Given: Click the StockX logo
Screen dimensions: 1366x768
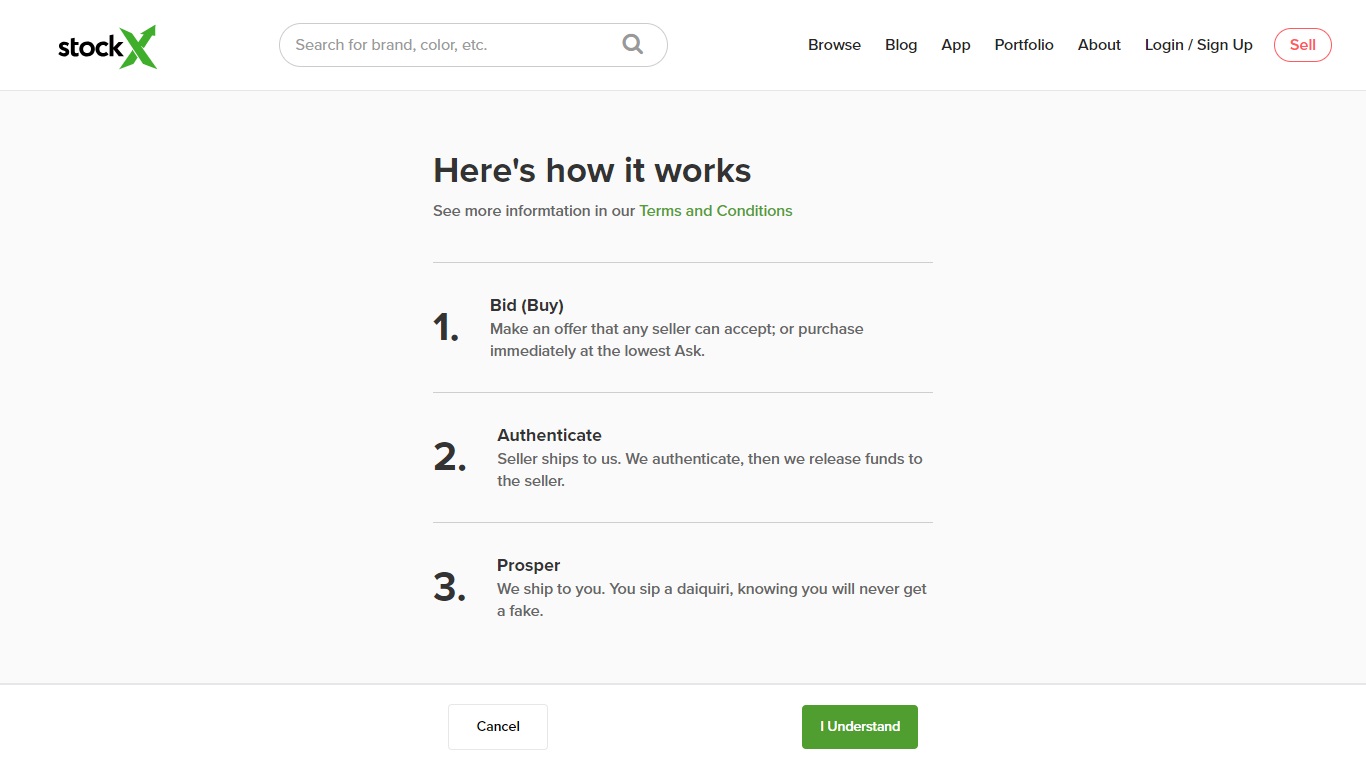Looking at the screenshot, I should pyautogui.click(x=107, y=46).
